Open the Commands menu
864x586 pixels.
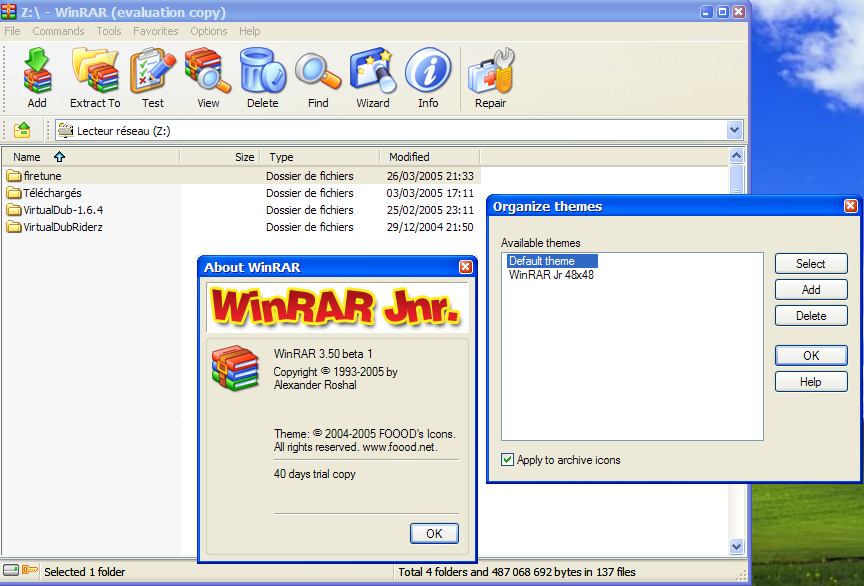click(x=58, y=31)
